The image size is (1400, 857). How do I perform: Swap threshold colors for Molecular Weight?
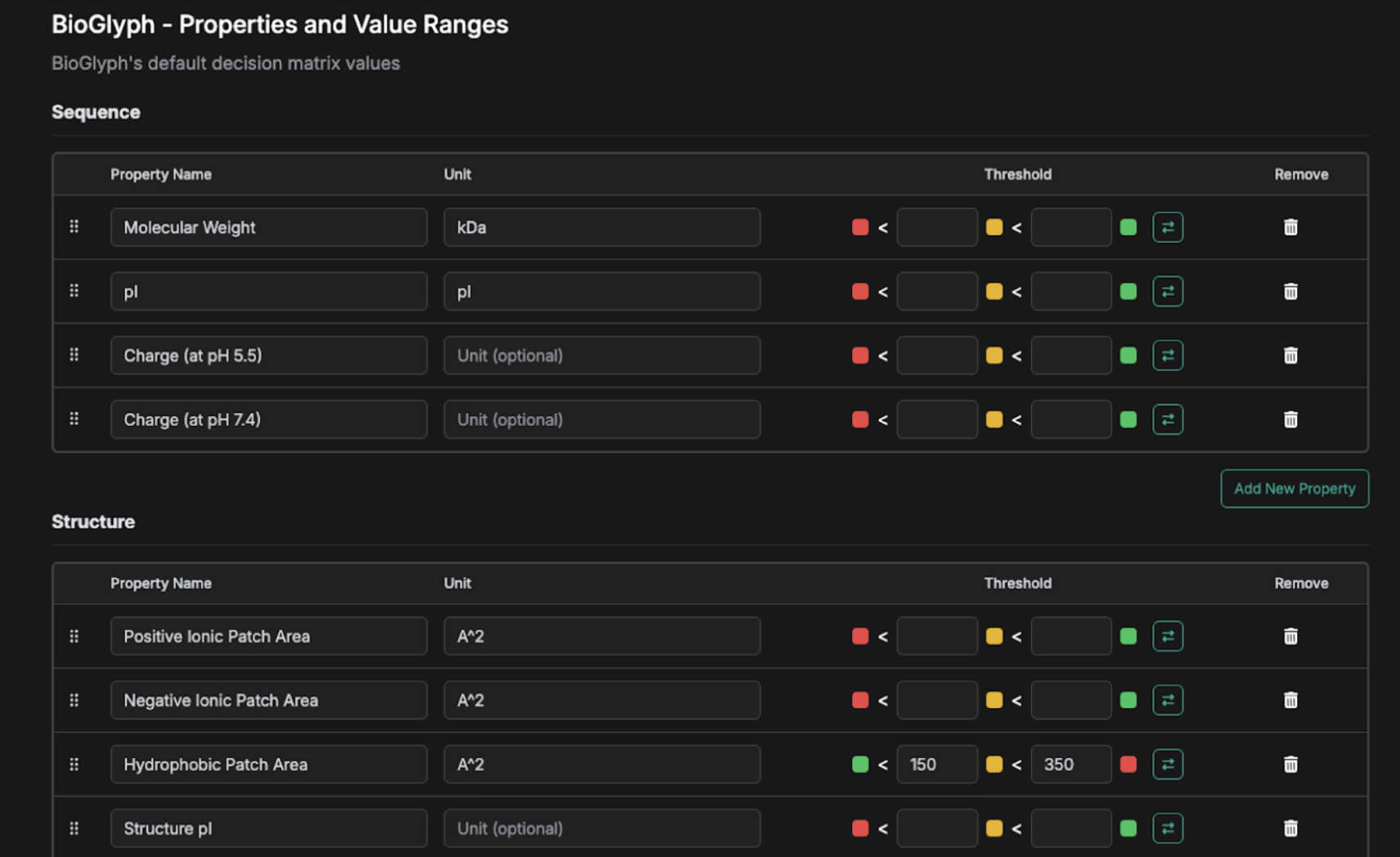[1168, 227]
